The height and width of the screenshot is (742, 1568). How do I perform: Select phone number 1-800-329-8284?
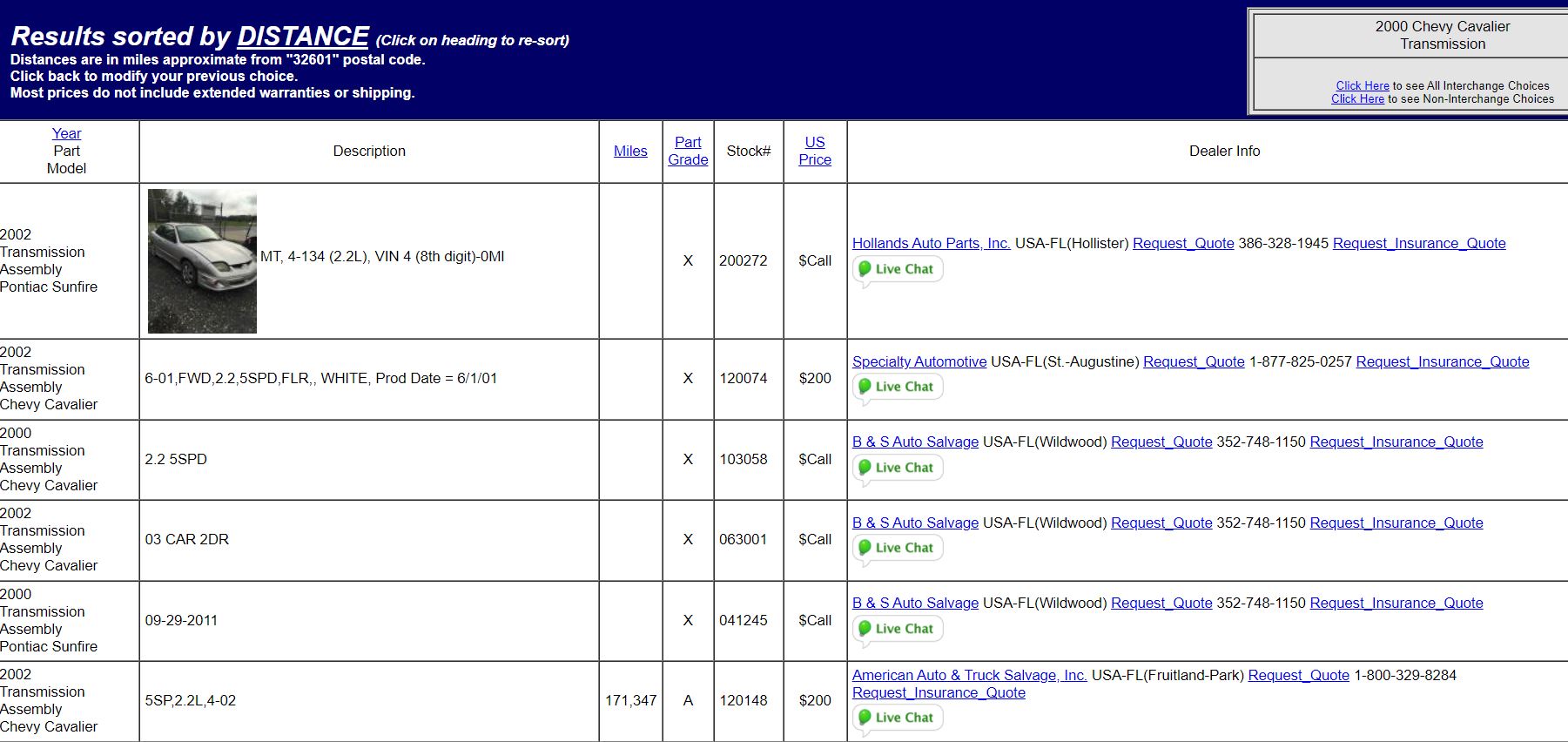tap(1405, 675)
